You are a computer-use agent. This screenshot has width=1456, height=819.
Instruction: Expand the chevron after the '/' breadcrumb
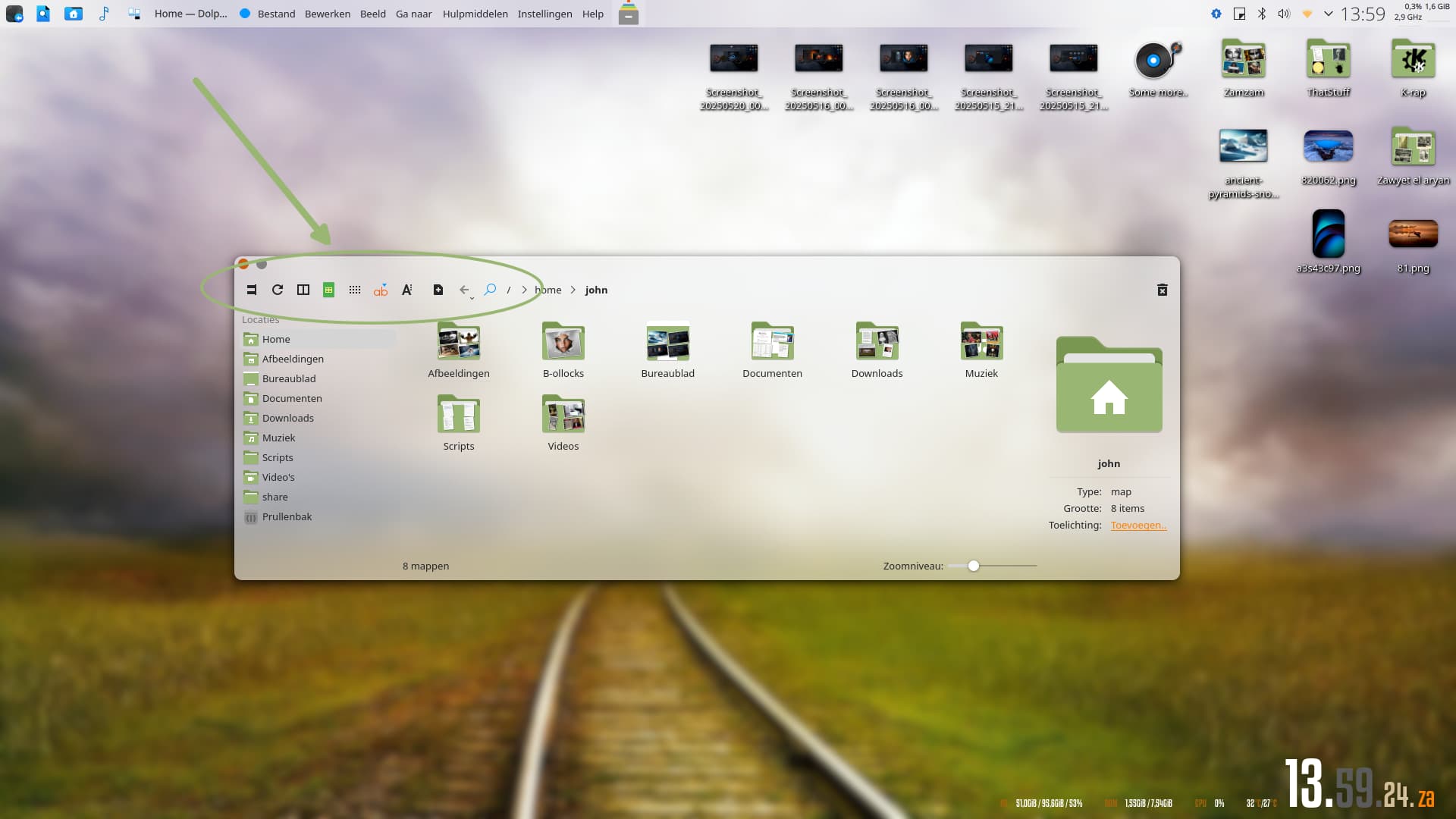524,290
